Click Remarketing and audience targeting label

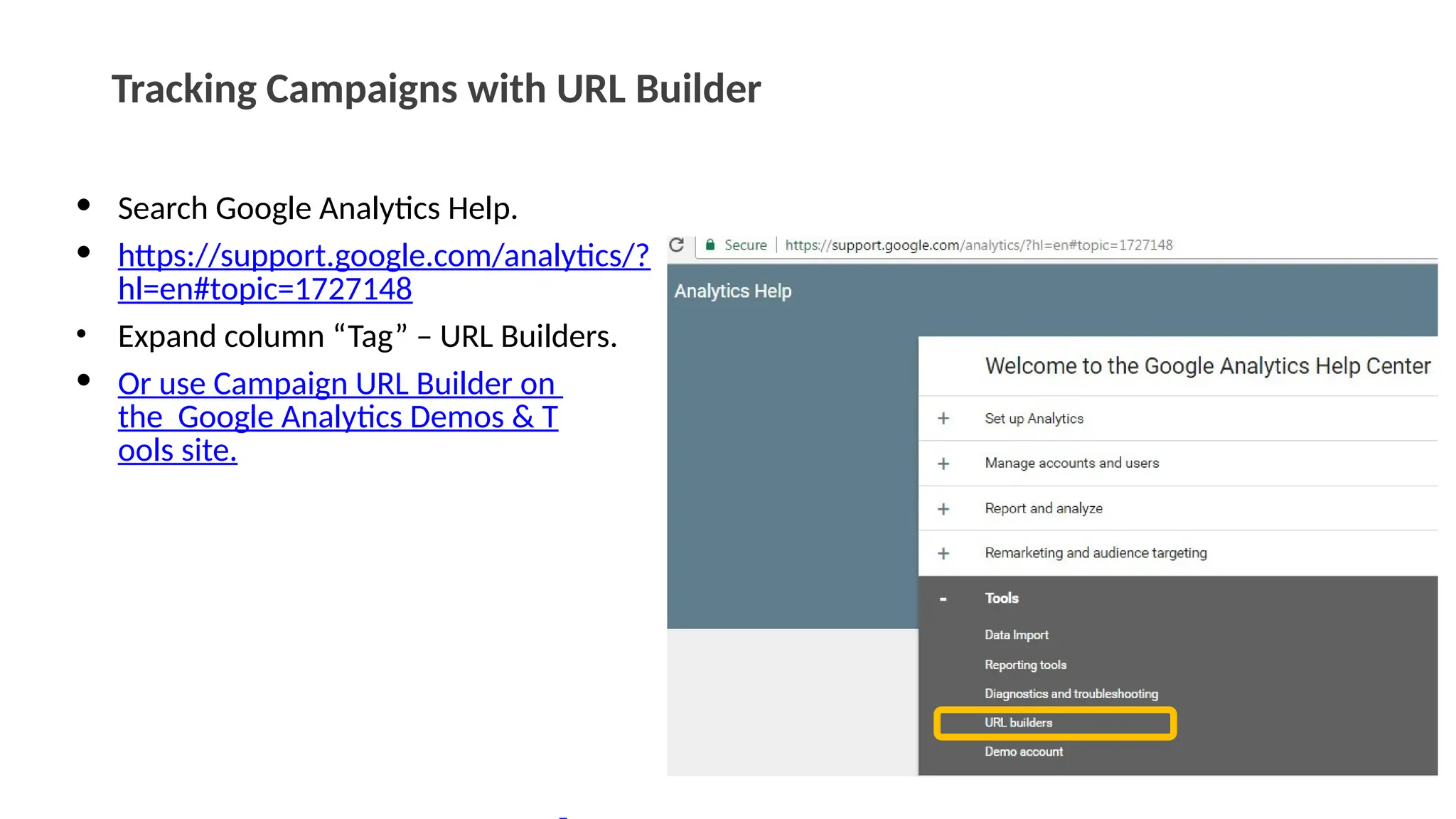pyautogui.click(x=1096, y=552)
